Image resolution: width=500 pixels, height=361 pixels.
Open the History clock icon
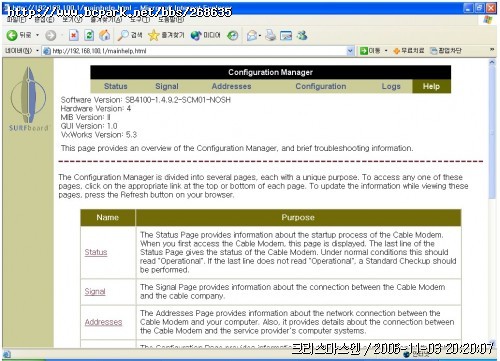pyautogui.click(x=233, y=35)
